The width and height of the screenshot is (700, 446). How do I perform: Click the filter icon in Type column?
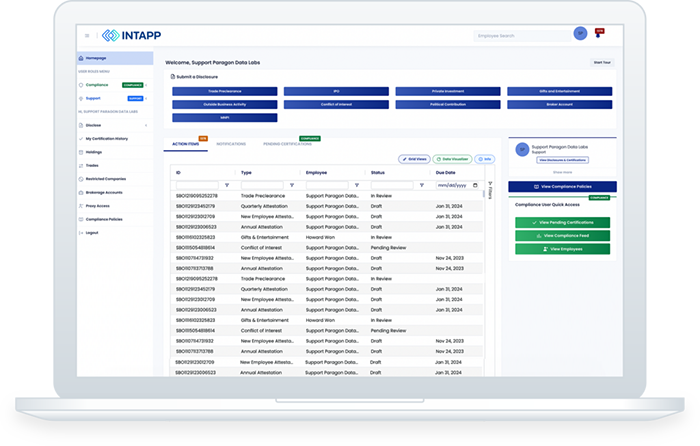[x=292, y=185]
